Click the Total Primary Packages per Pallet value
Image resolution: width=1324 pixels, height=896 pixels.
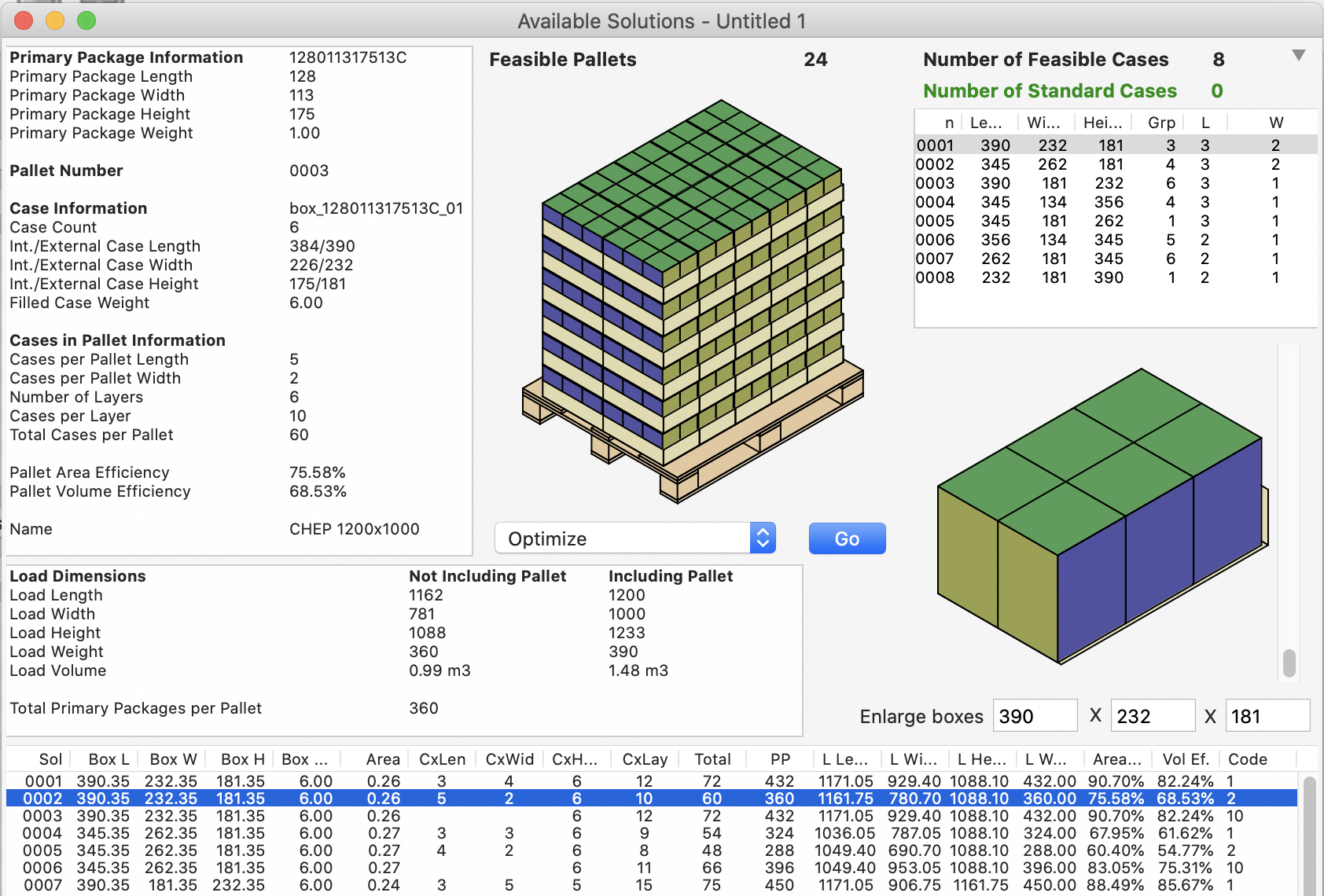(423, 708)
